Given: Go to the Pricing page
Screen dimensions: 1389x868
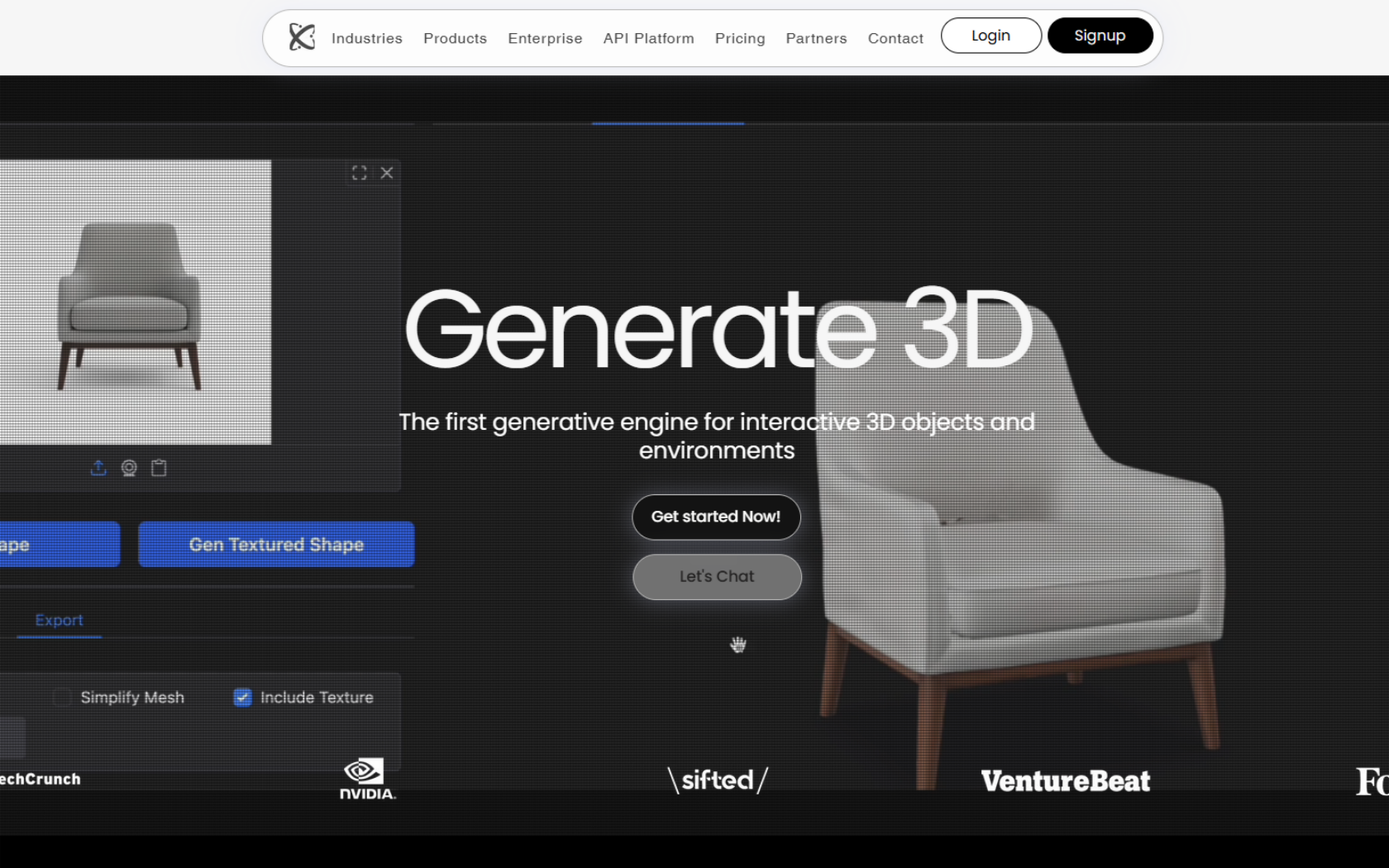Looking at the screenshot, I should 739,38.
